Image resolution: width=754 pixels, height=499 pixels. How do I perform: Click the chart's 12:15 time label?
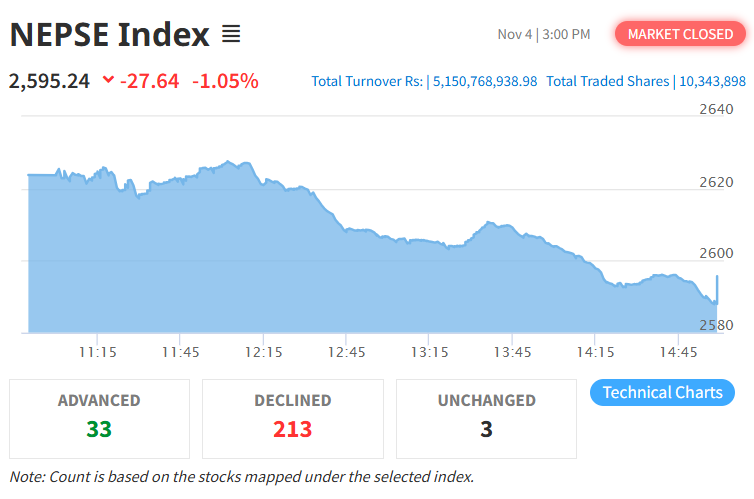264,352
